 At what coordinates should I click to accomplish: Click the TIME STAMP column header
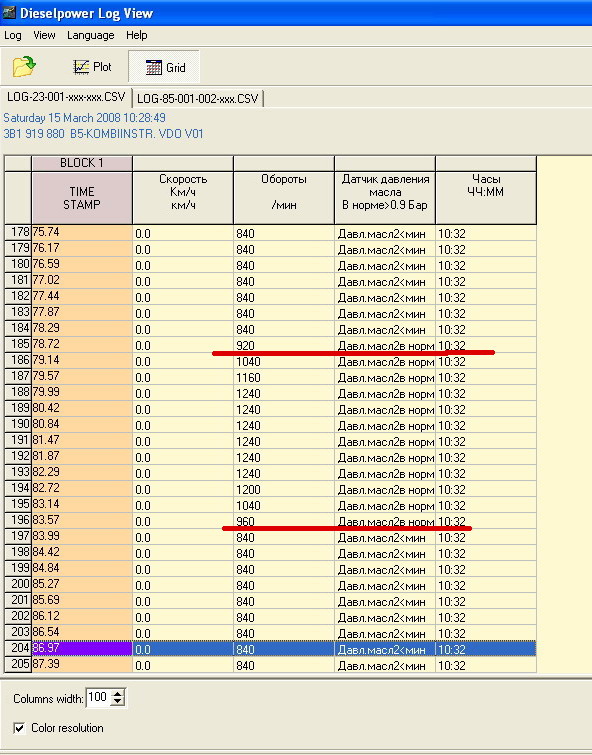tap(82, 198)
